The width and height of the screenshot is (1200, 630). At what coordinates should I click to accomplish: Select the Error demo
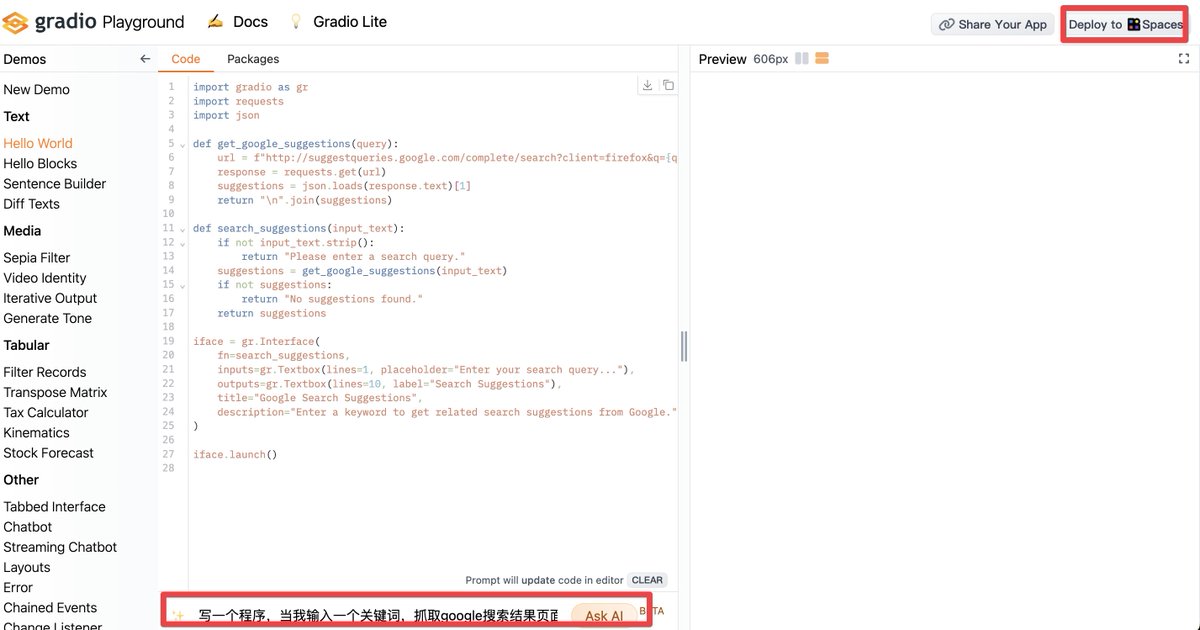(18, 587)
